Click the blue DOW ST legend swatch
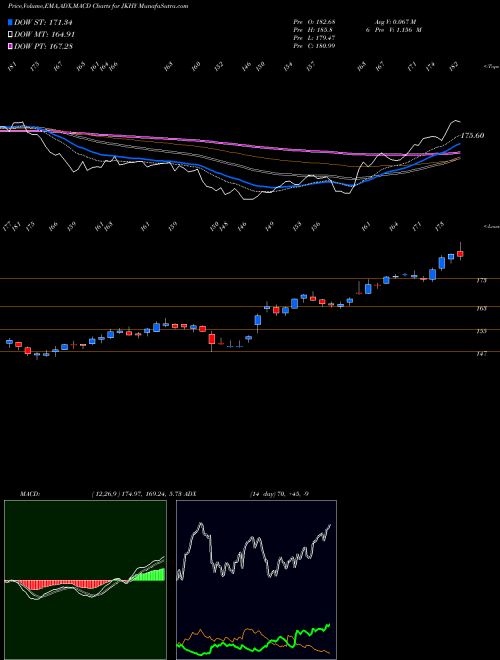This screenshot has height=660, width=500. click(x=10, y=22)
